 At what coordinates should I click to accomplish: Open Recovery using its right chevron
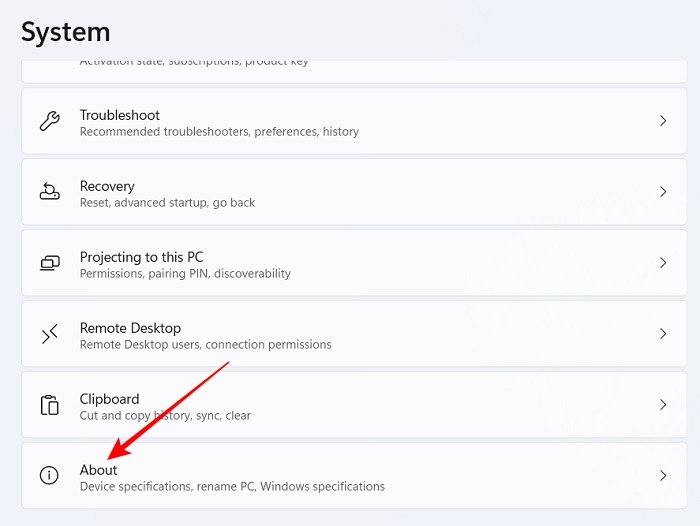click(x=663, y=192)
